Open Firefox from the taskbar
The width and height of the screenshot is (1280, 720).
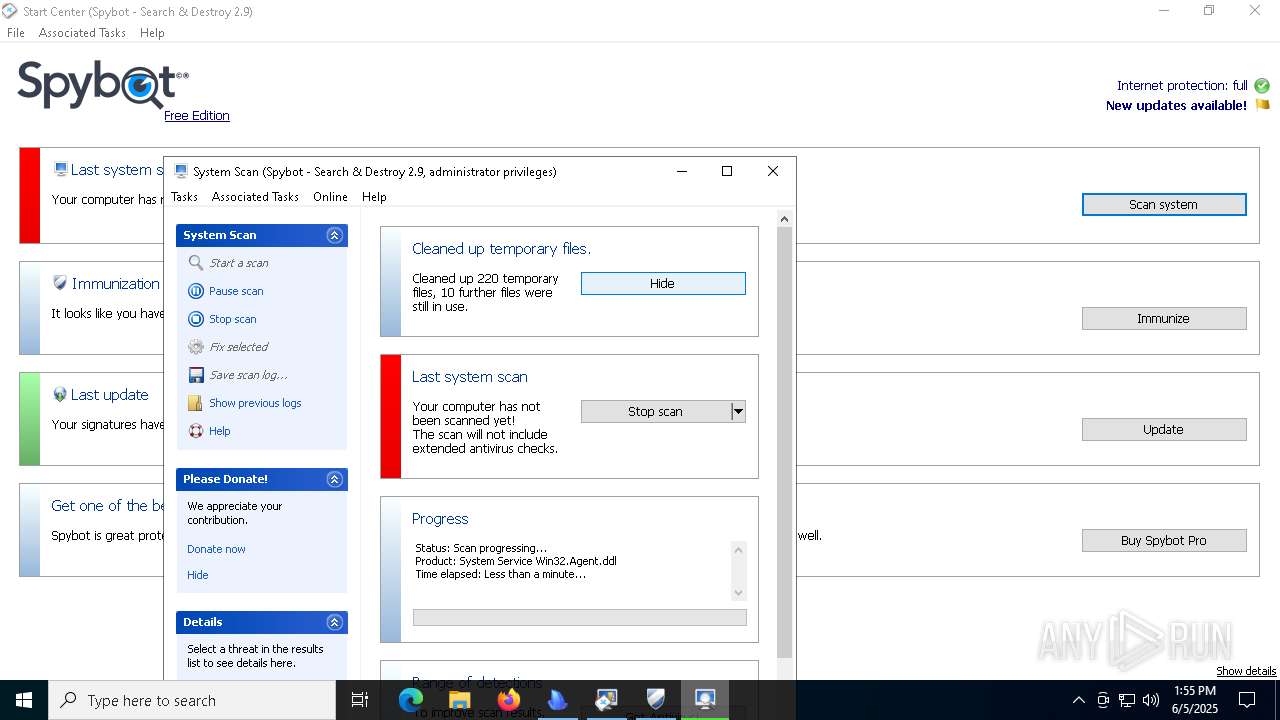tap(509, 700)
